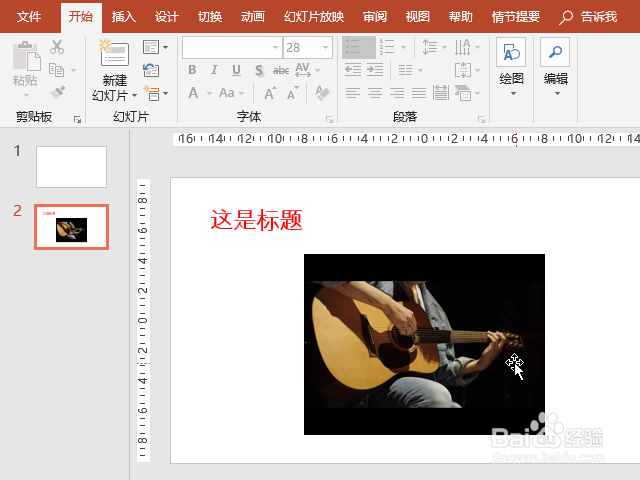Viewport: 640px width, 480px height.
Task: Click the Align Text vertical icon
Action: pos(463,70)
